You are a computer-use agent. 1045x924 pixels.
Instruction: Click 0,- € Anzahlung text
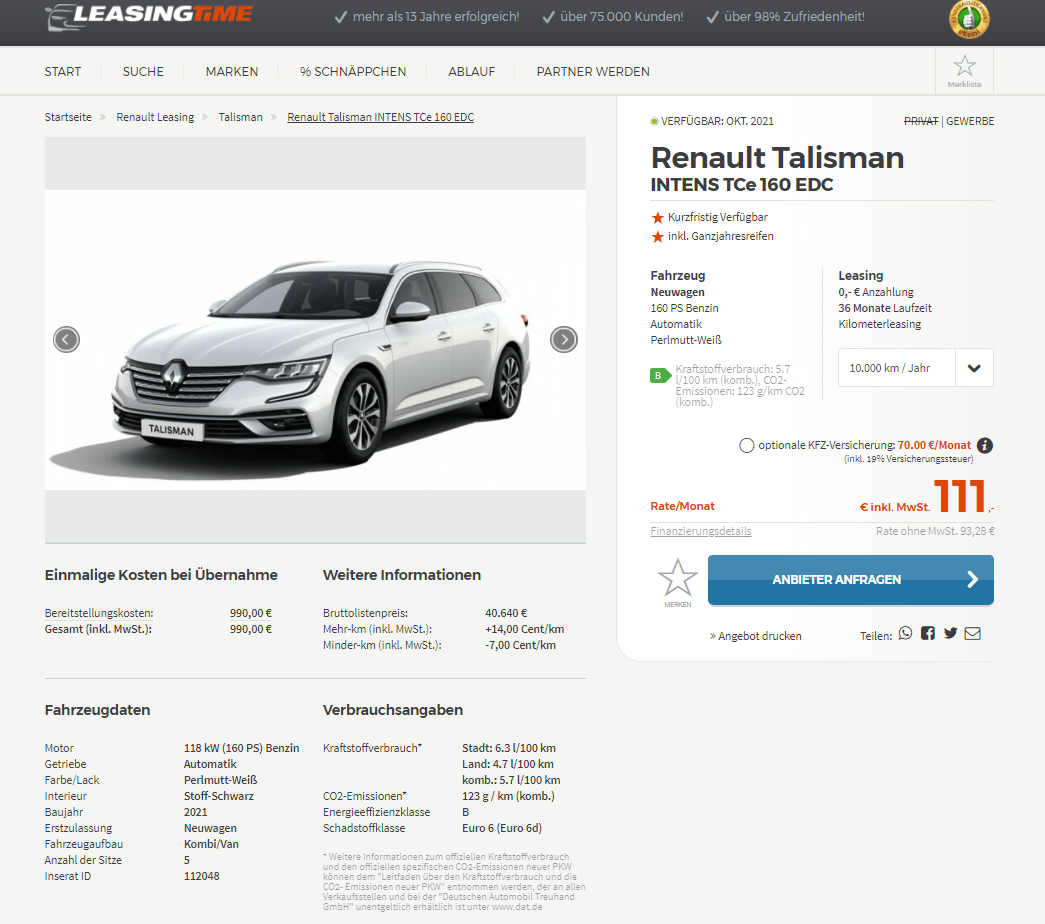coord(876,292)
